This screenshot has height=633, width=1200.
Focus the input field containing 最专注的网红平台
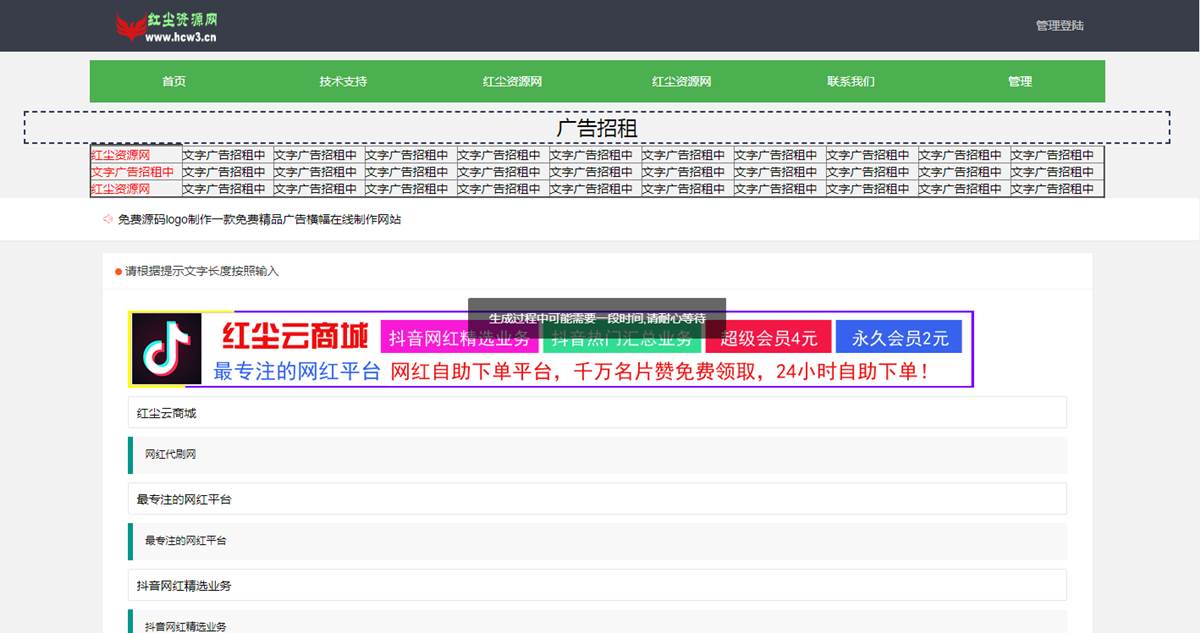597,498
